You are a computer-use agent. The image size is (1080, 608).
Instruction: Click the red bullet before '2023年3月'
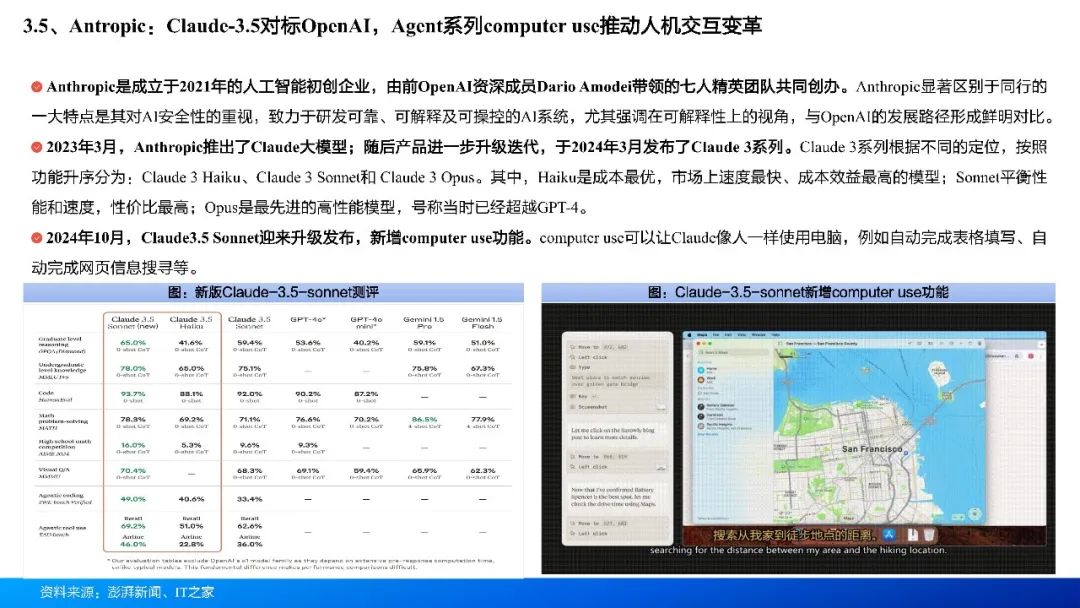pyautogui.click(x=37, y=147)
